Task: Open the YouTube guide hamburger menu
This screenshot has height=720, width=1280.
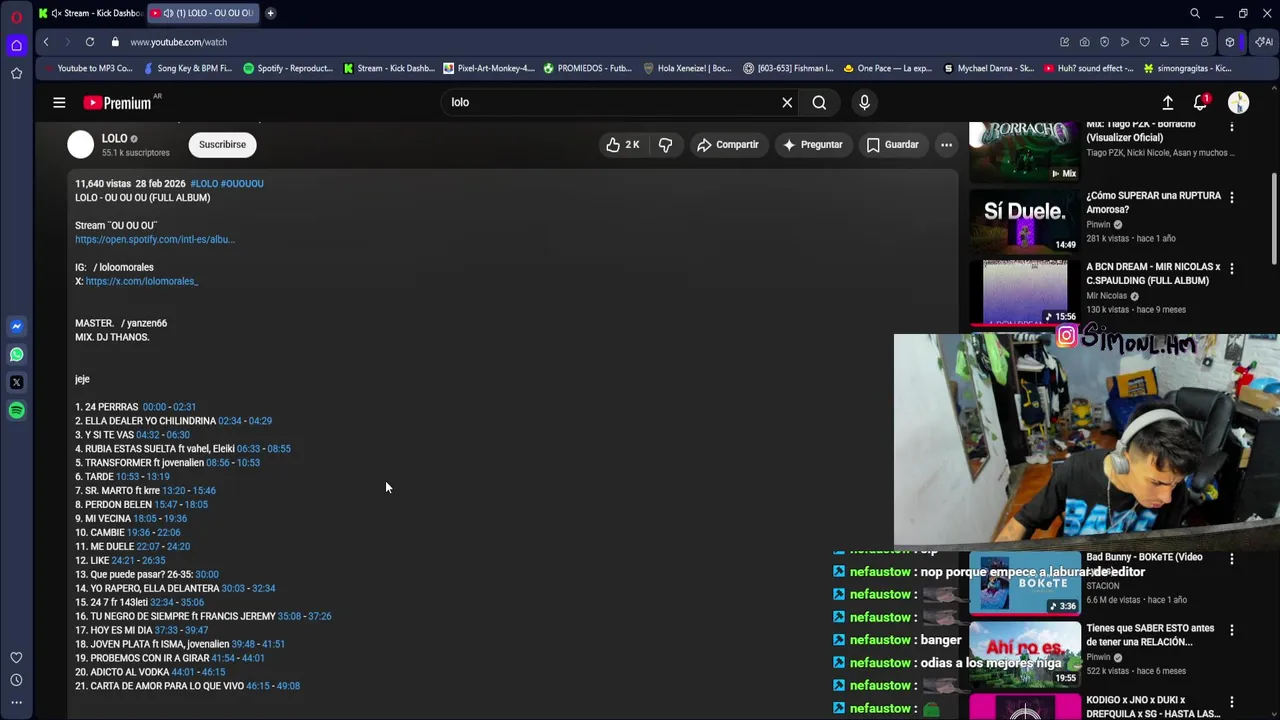Action: [x=59, y=102]
